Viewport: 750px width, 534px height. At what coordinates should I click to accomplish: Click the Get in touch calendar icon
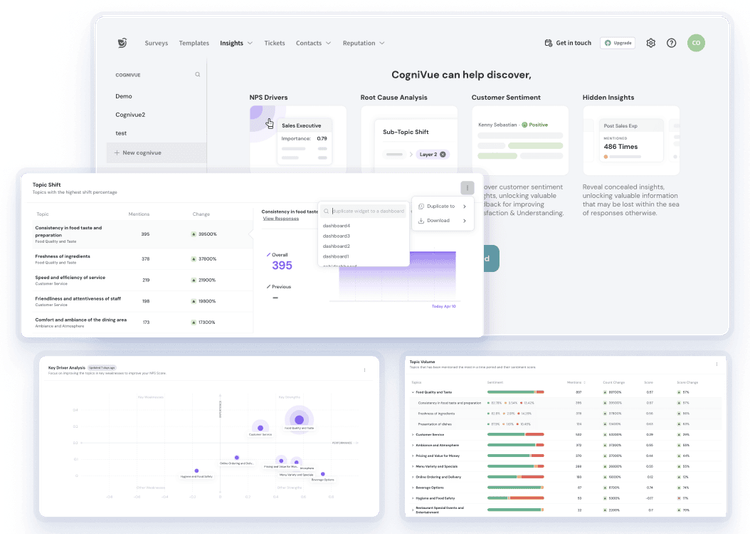548,43
